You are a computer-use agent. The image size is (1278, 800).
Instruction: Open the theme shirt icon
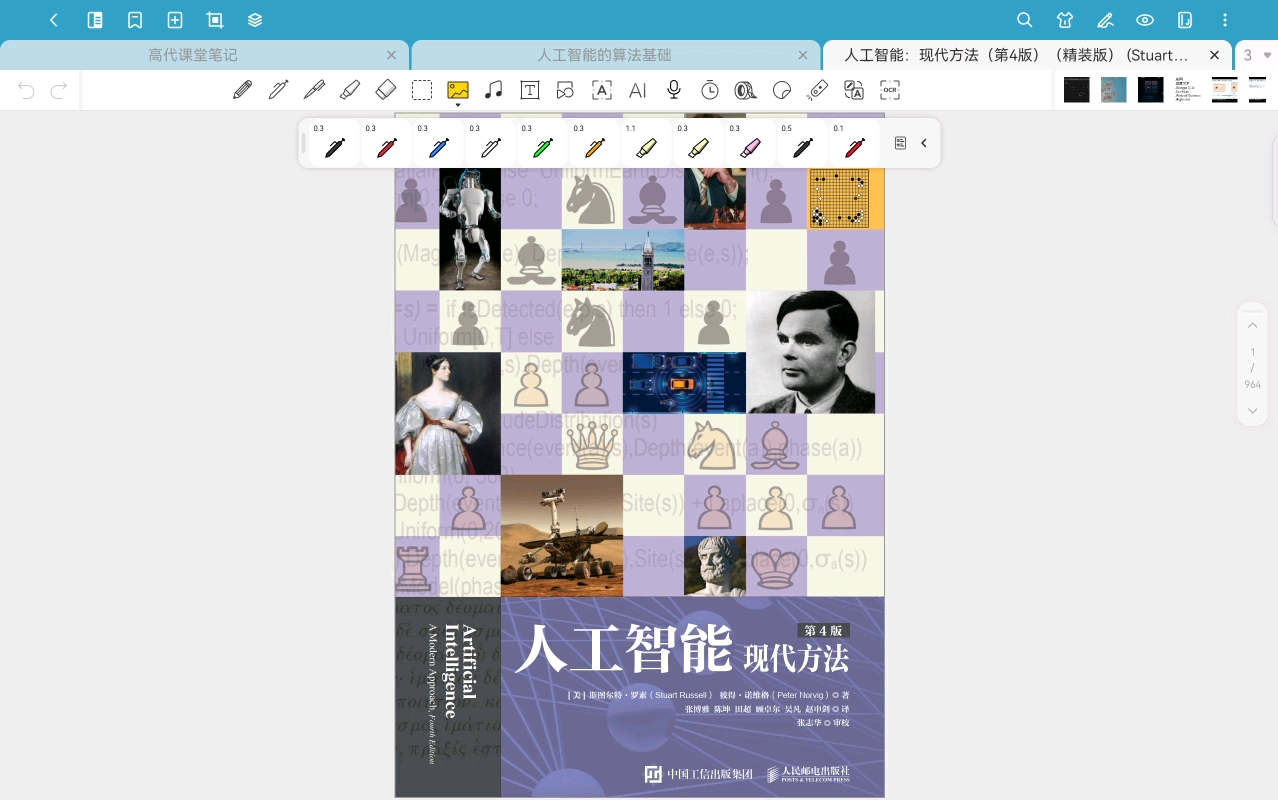(x=1065, y=20)
